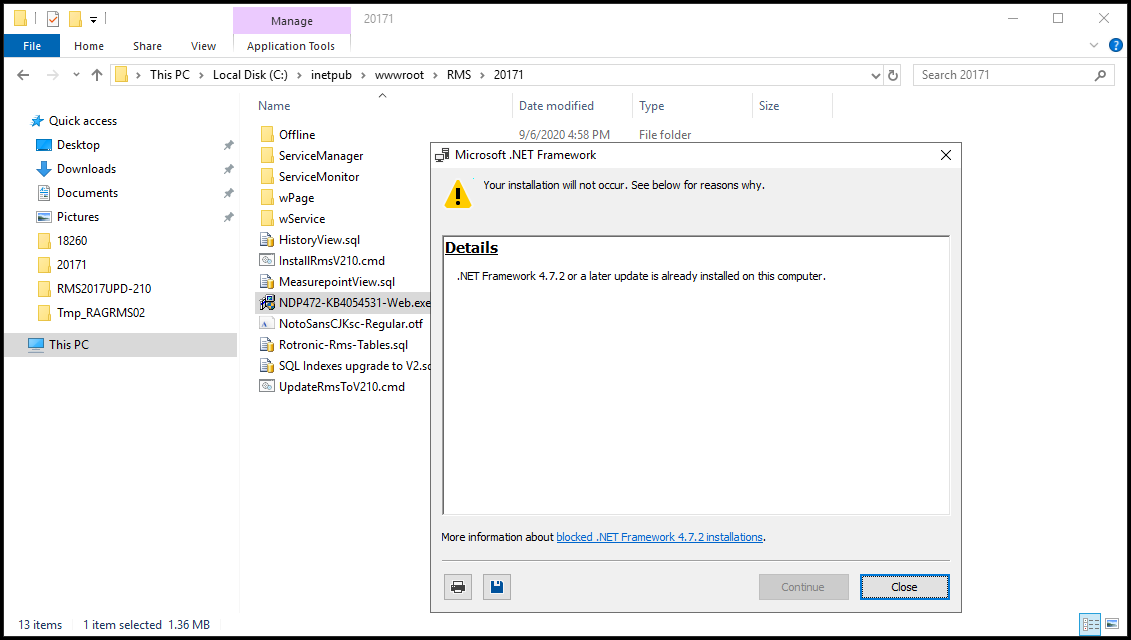Click pin icon next to Pictures

pos(229,216)
